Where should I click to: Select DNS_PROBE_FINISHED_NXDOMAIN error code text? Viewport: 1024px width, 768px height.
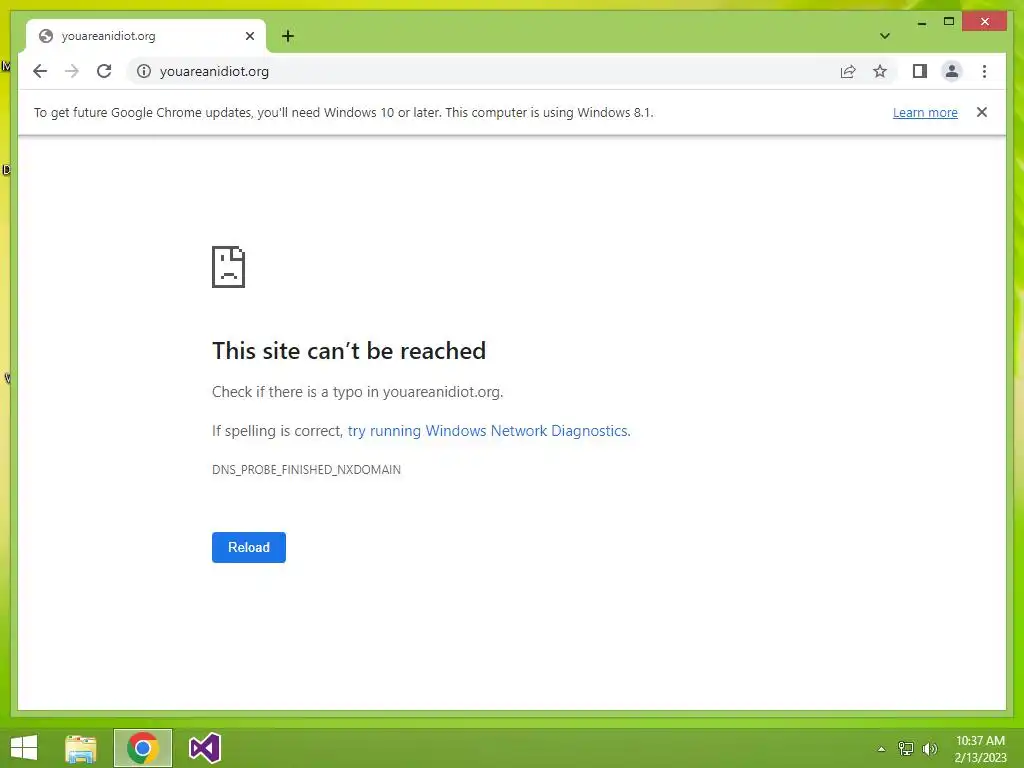pyautogui.click(x=306, y=470)
